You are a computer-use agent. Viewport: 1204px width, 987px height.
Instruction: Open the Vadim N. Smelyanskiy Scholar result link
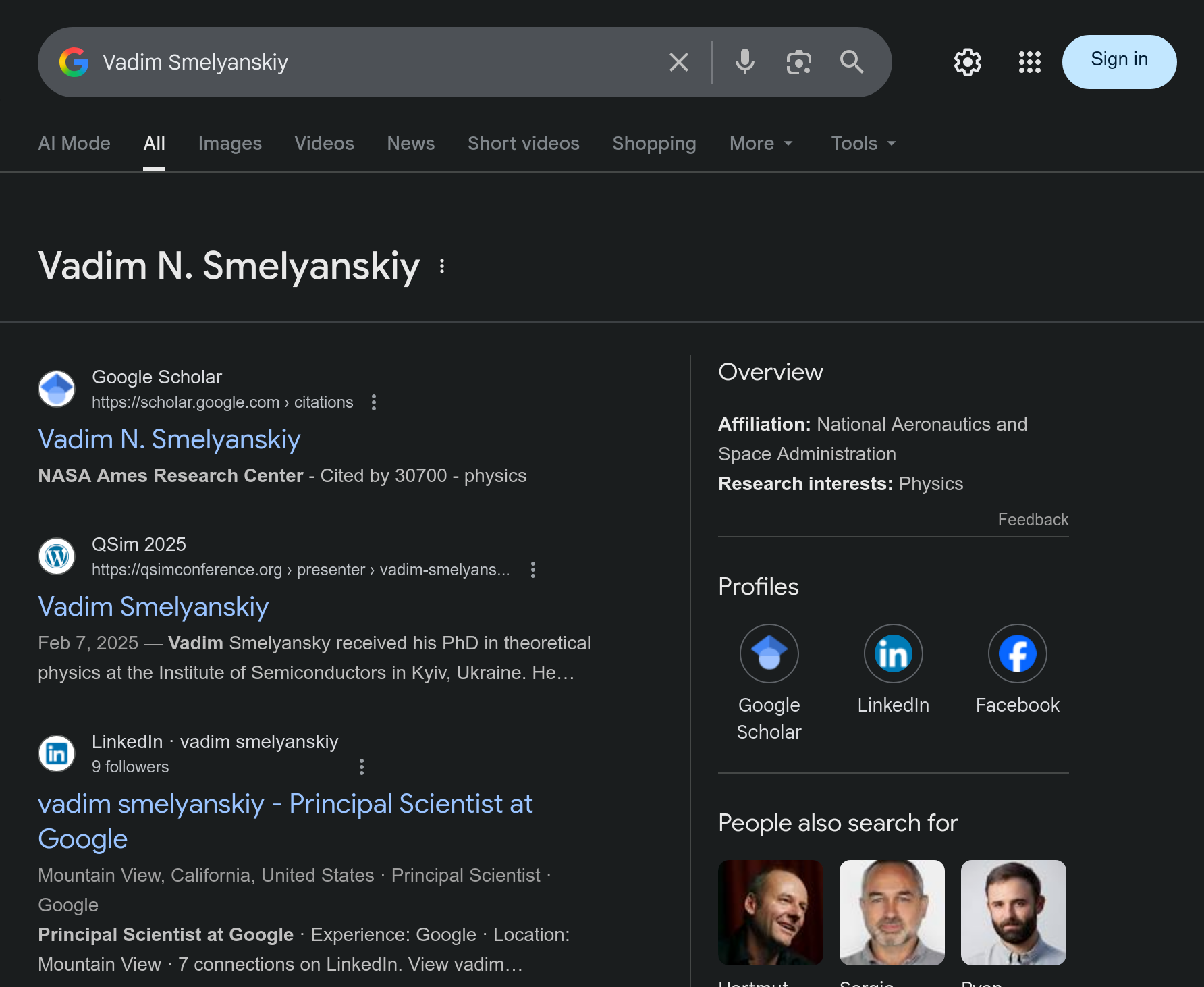pos(169,439)
